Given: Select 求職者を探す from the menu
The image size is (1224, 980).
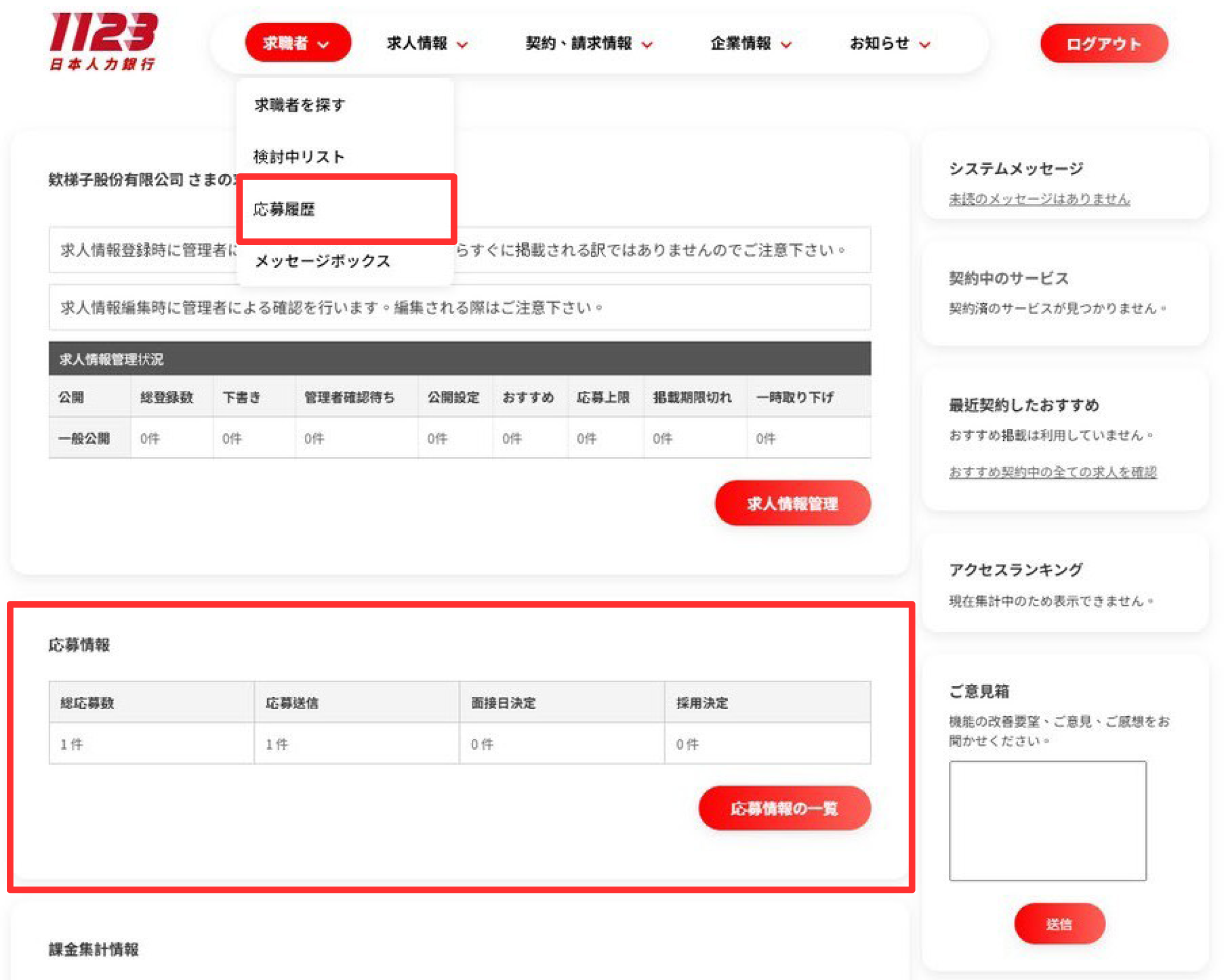Looking at the screenshot, I should [x=300, y=105].
